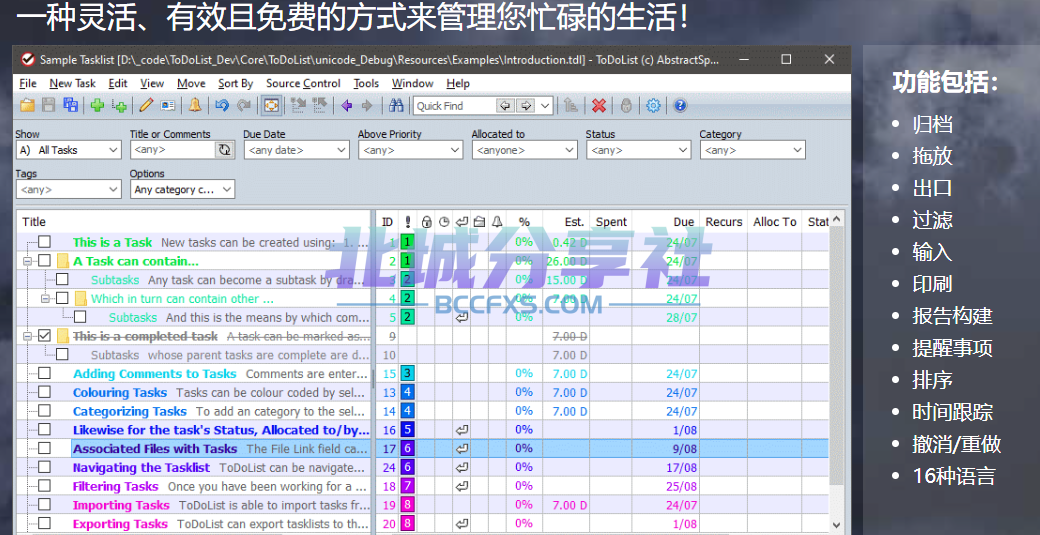Image resolution: width=1040 pixels, height=535 pixels.
Task: Go forward with the gray right arrow
Action: (x=367, y=105)
